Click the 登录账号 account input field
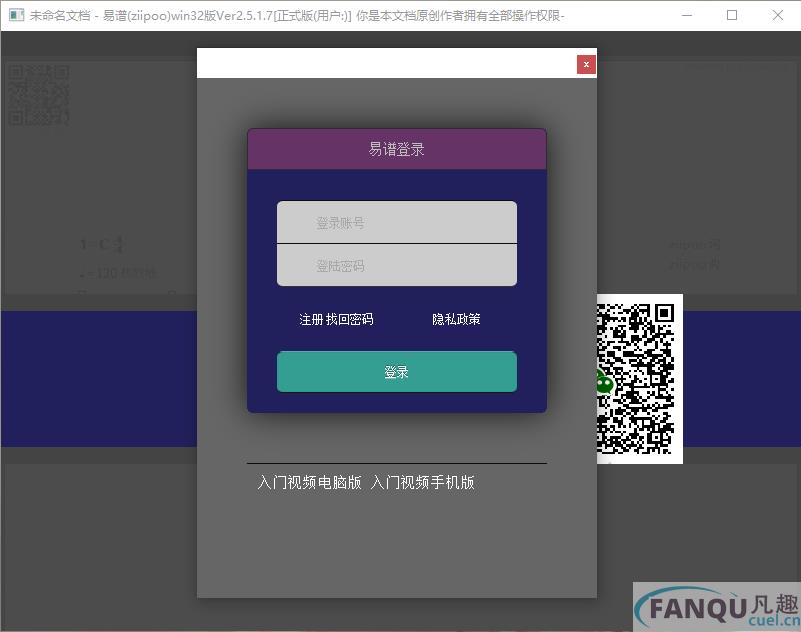Image resolution: width=801 pixels, height=632 pixels. [397, 222]
